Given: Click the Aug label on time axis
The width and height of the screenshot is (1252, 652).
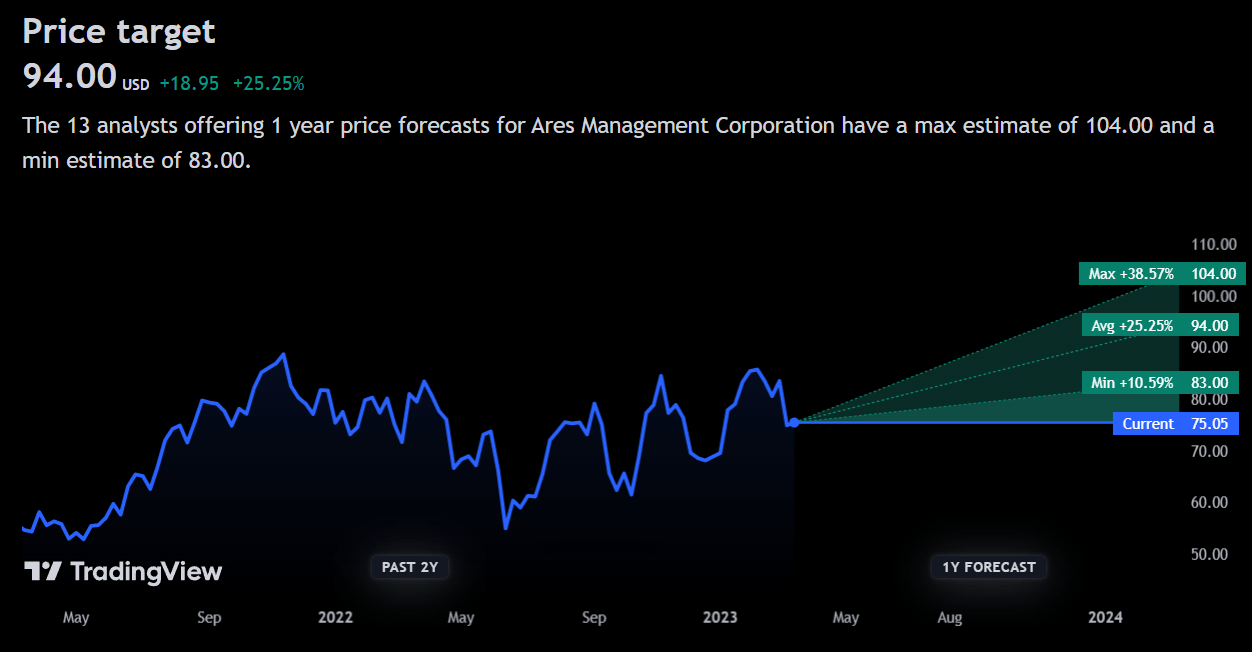Looking at the screenshot, I should coord(950,617).
